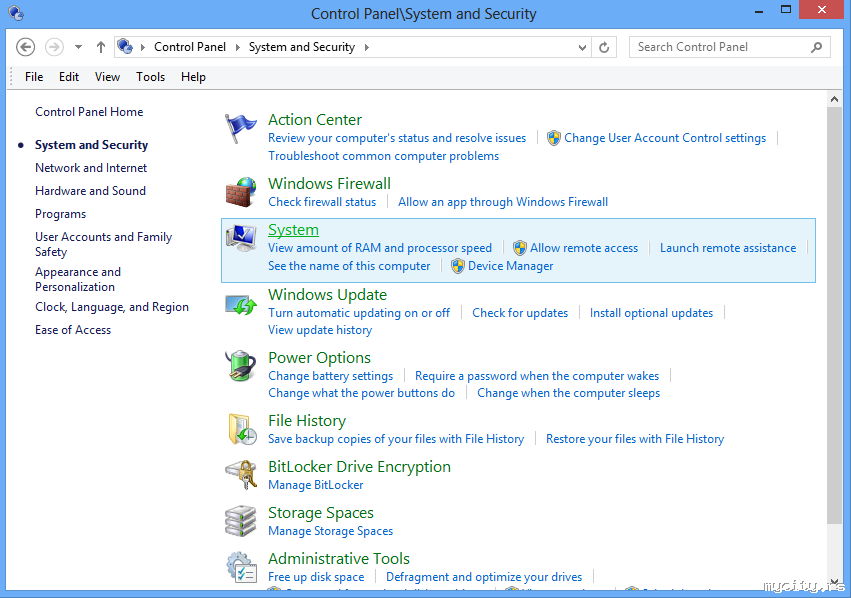The height and width of the screenshot is (598, 851).
Task: Refresh the Control Panel view
Action: (604, 47)
